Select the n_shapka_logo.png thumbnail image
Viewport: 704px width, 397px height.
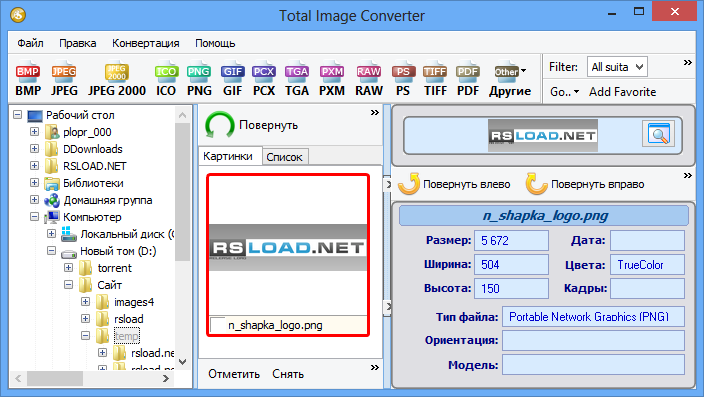pyautogui.click(x=288, y=247)
